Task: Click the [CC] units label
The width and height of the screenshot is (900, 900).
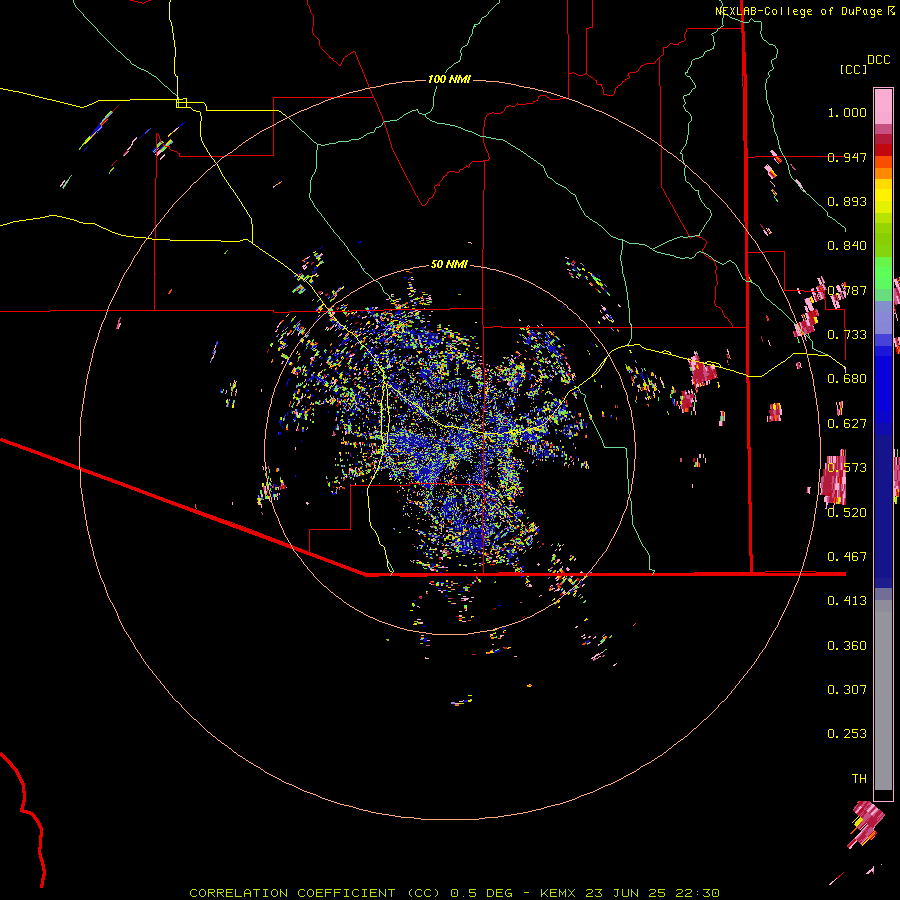Action: [x=854, y=69]
